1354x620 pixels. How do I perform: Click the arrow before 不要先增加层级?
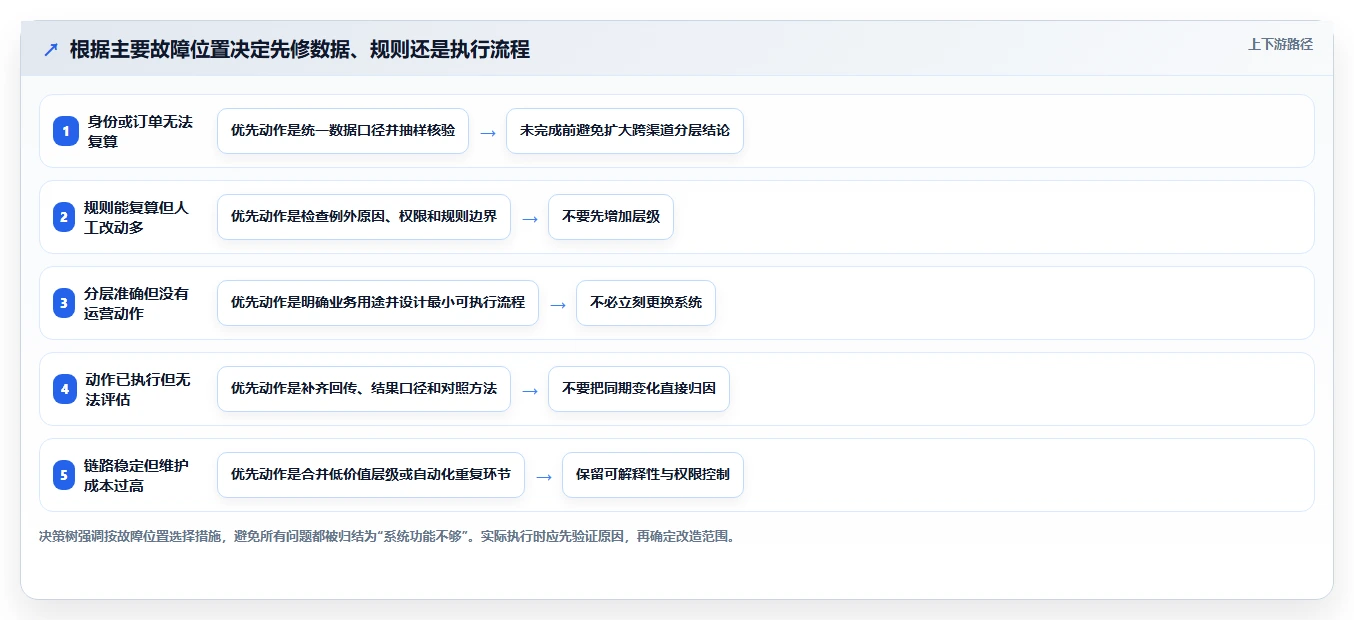(529, 218)
